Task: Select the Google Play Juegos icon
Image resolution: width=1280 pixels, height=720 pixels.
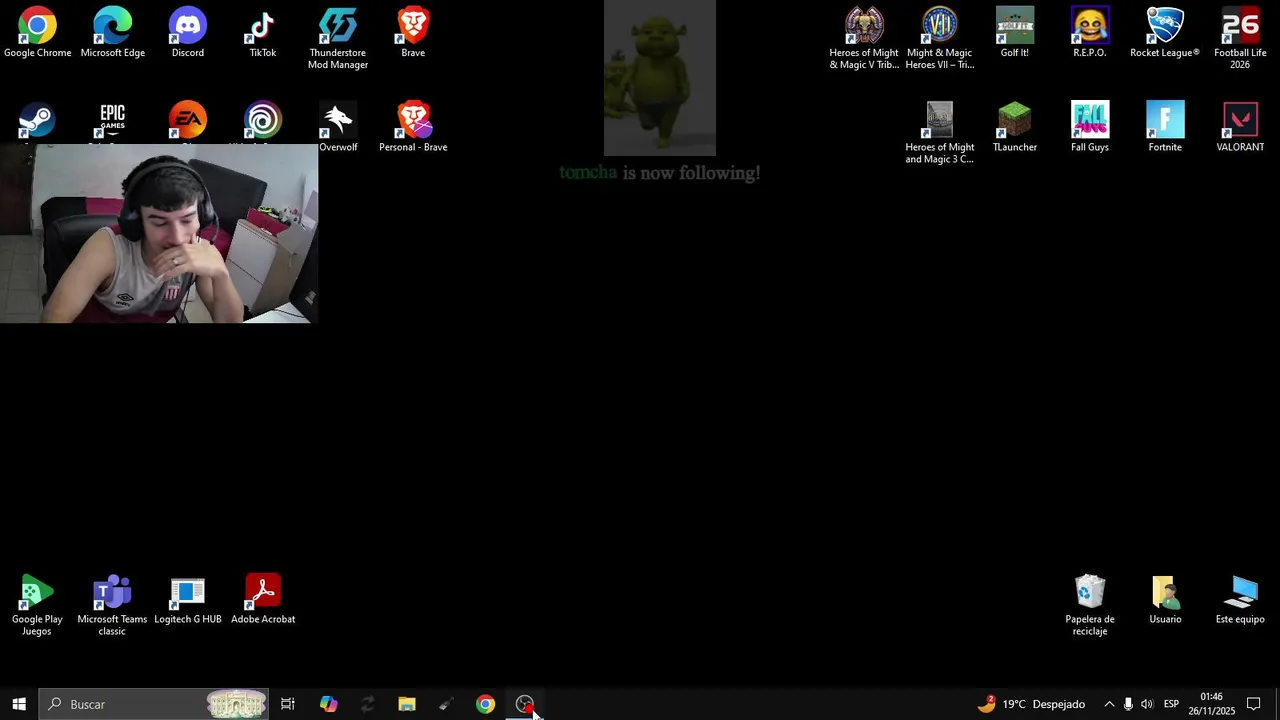Action: coord(37,605)
